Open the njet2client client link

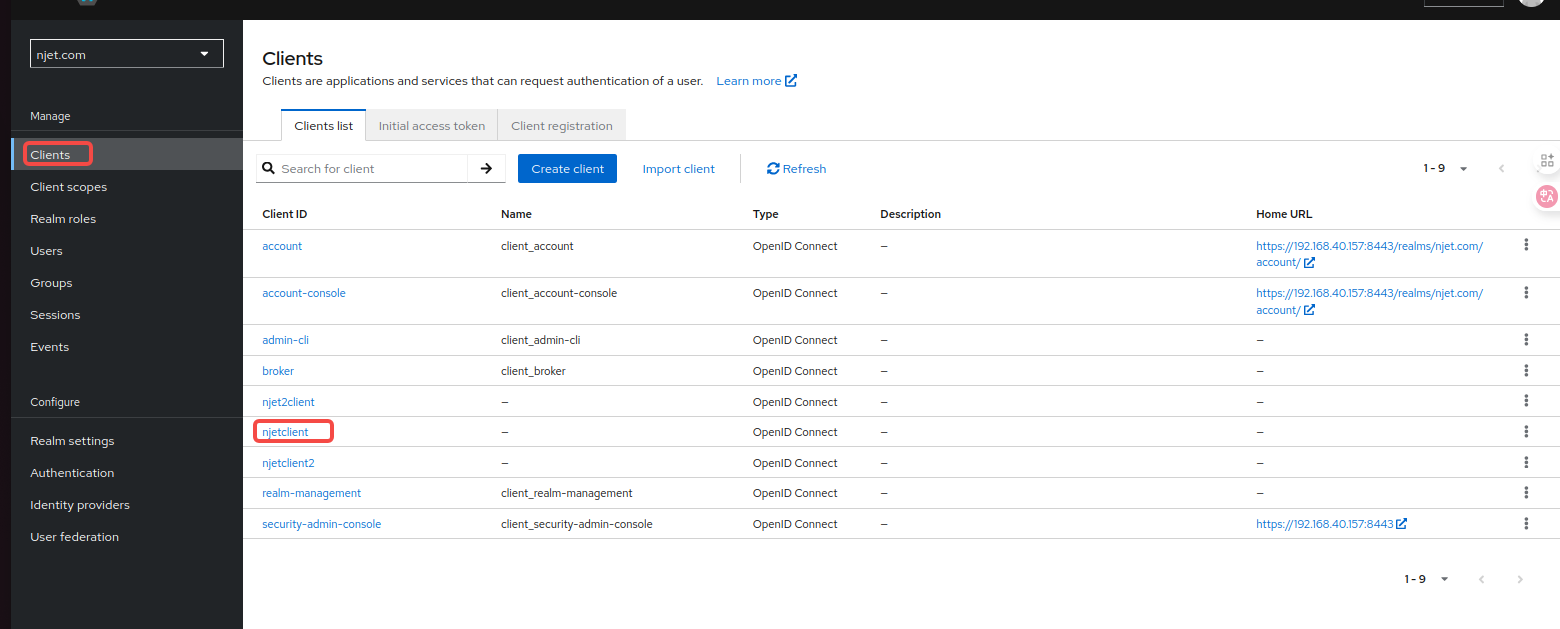(288, 402)
